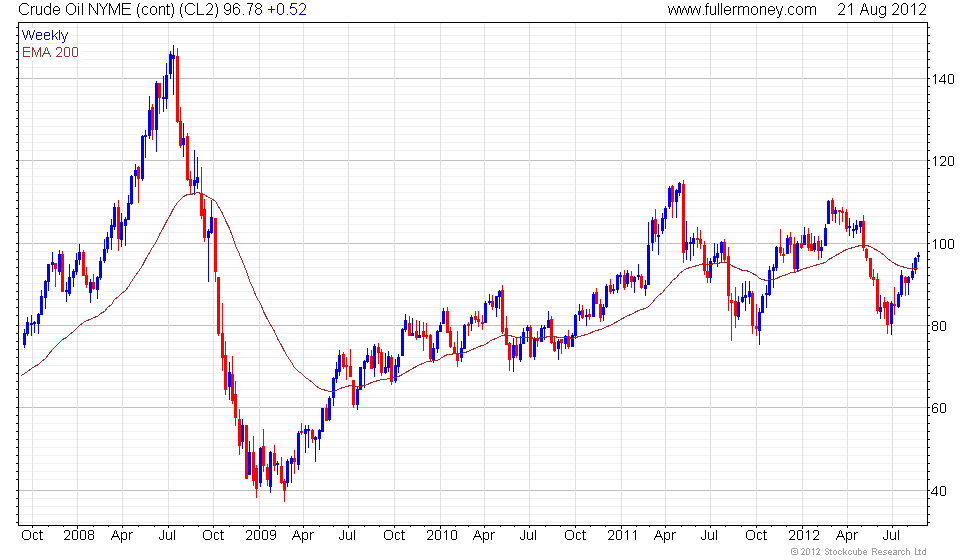Click the 40 price axis label
The width and height of the screenshot is (980, 560).
[939, 491]
